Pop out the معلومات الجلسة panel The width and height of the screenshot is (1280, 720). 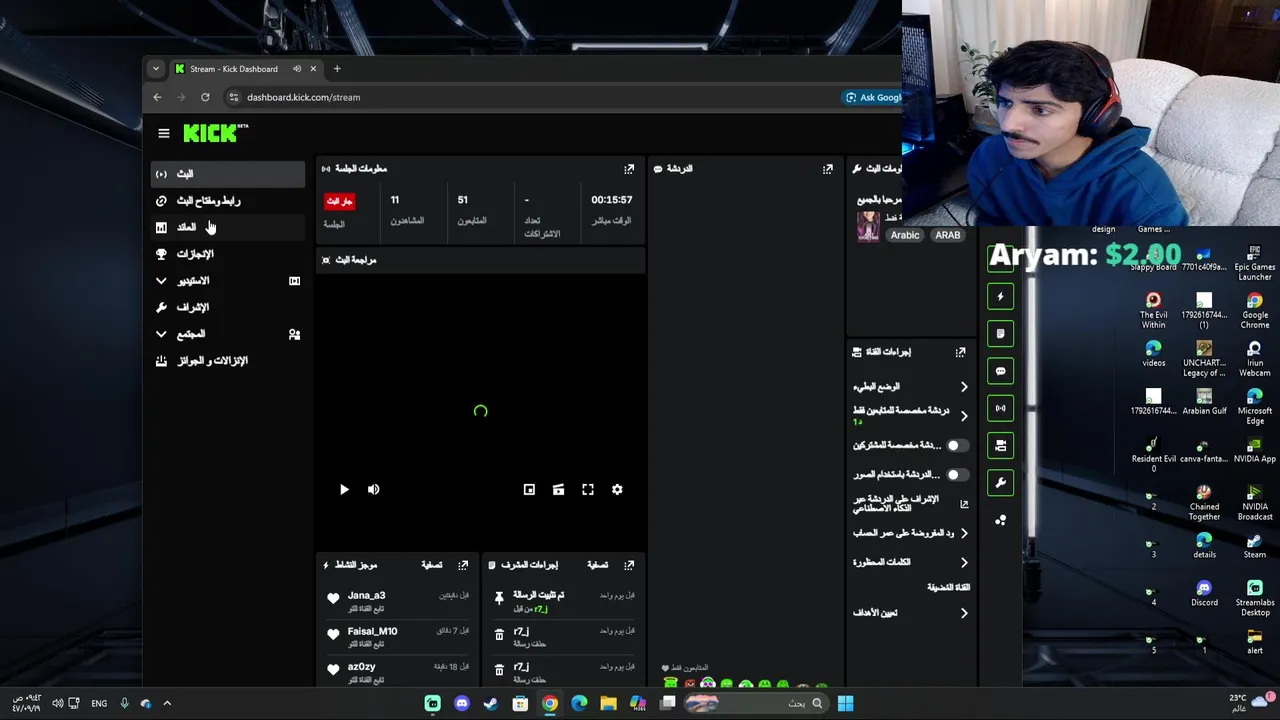(x=629, y=169)
